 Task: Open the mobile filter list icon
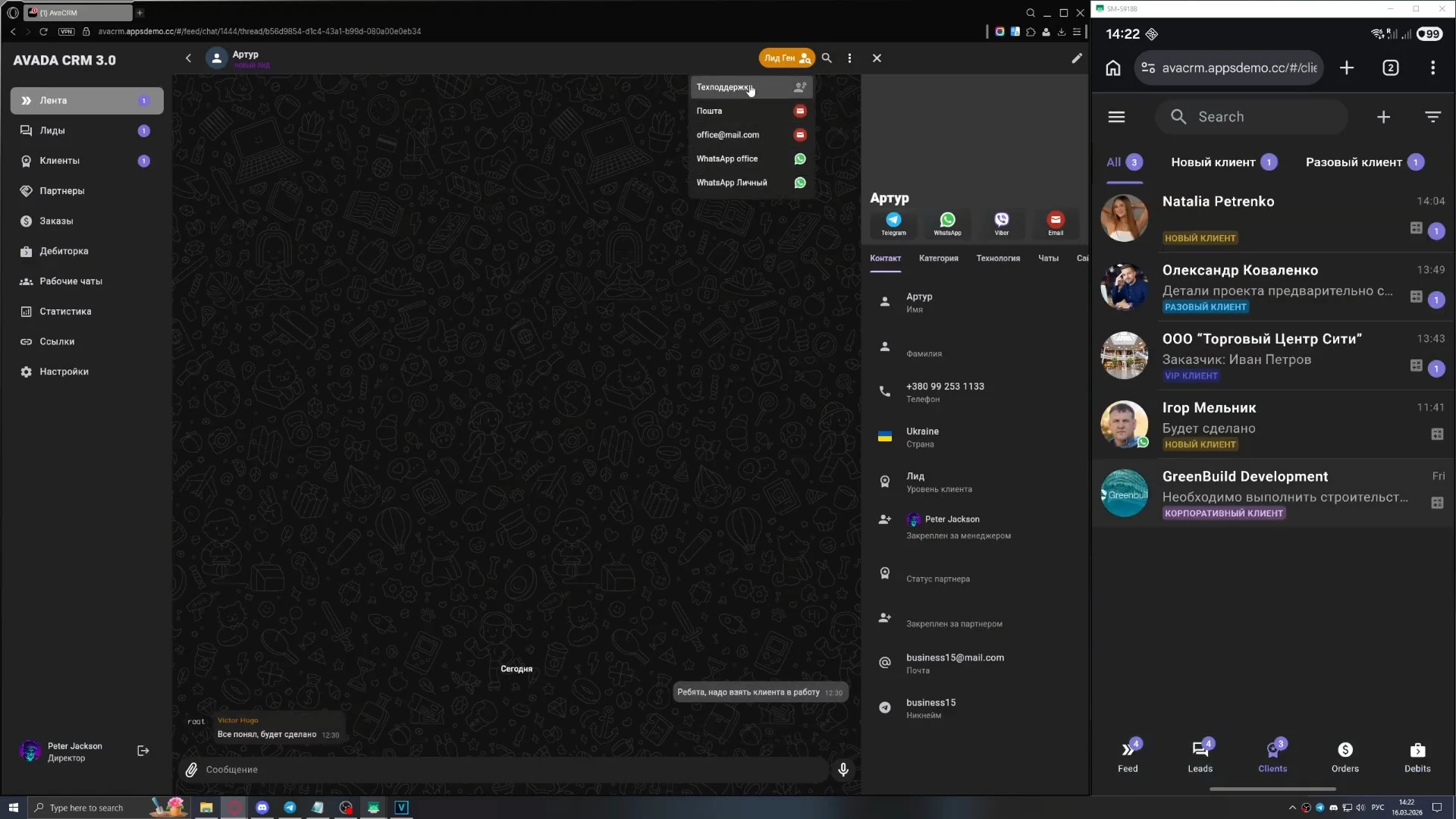tap(1432, 117)
